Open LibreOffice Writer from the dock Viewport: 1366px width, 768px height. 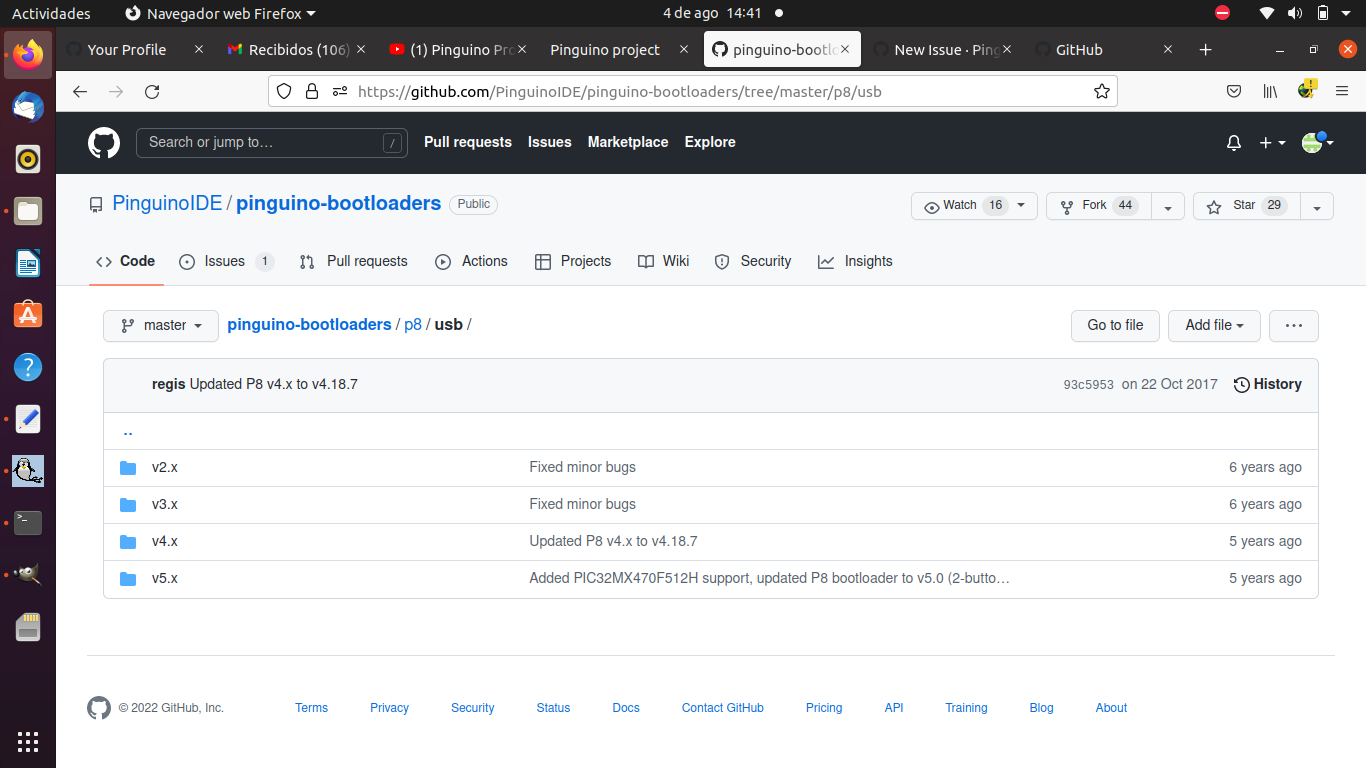pyautogui.click(x=28, y=262)
